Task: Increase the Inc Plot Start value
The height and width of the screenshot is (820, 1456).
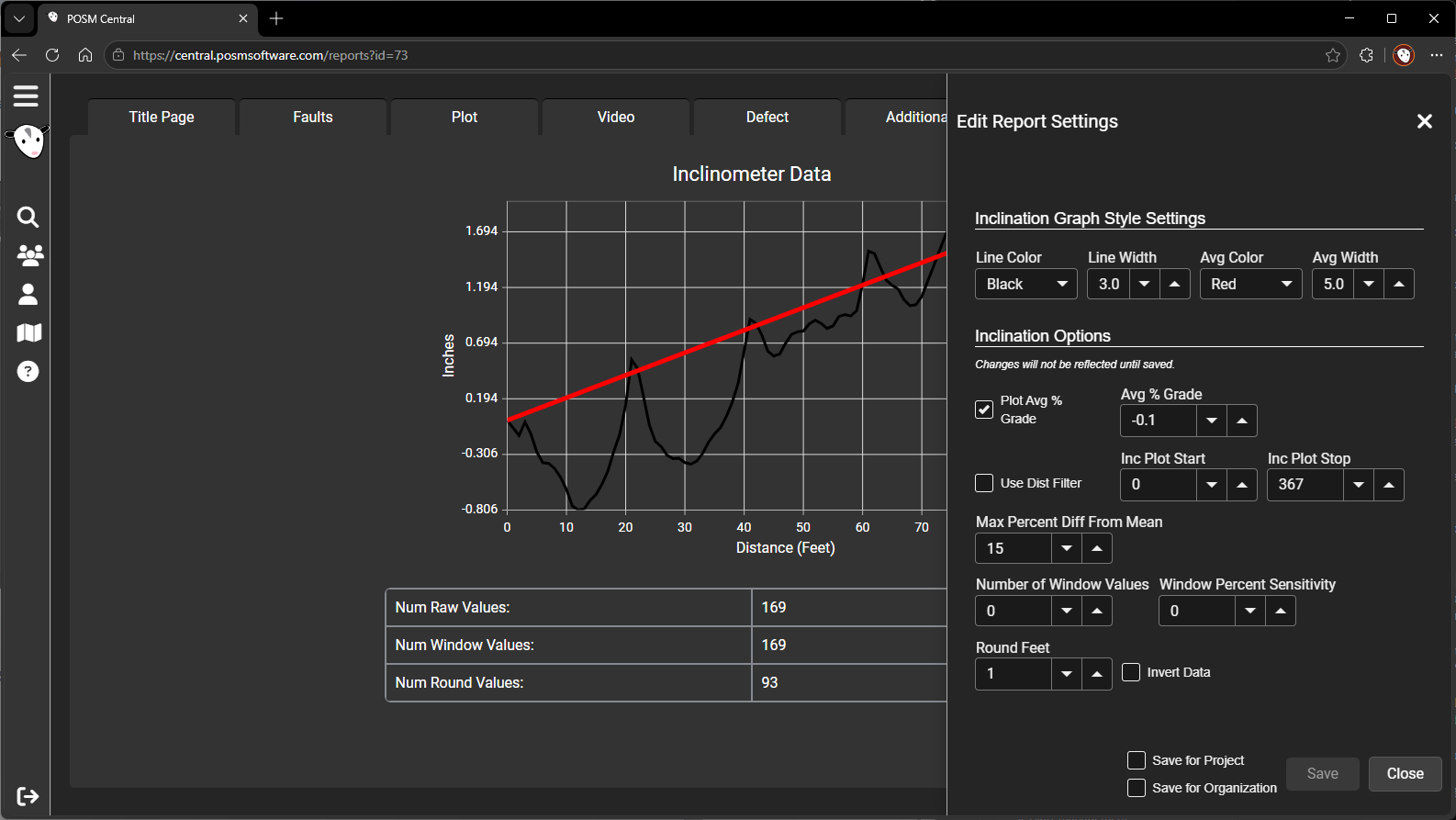Action: [x=1242, y=485]
